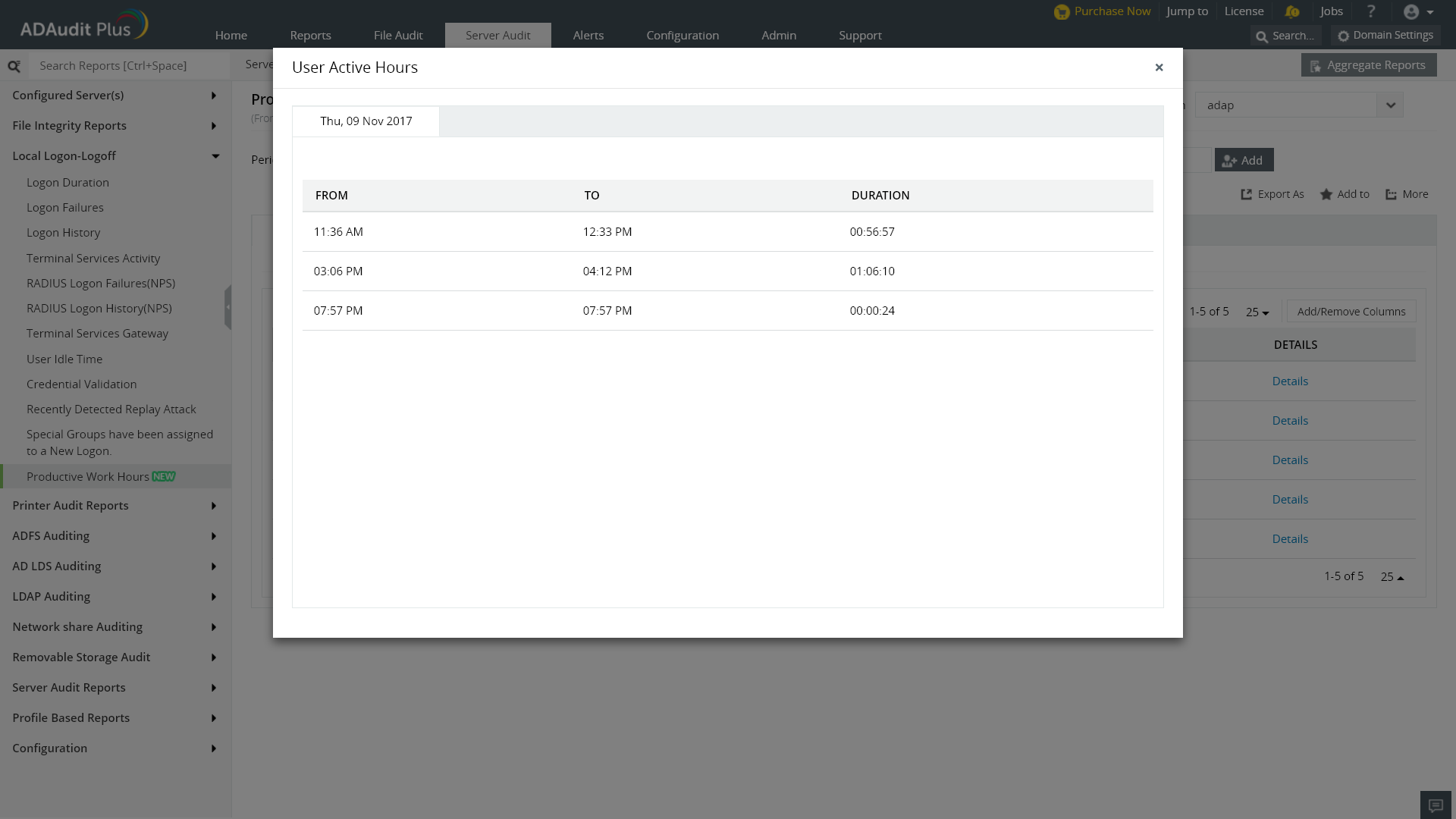Expand Configured Server(s) section
This screenshot has height=819, width=1456.
(x=213, y=96)
